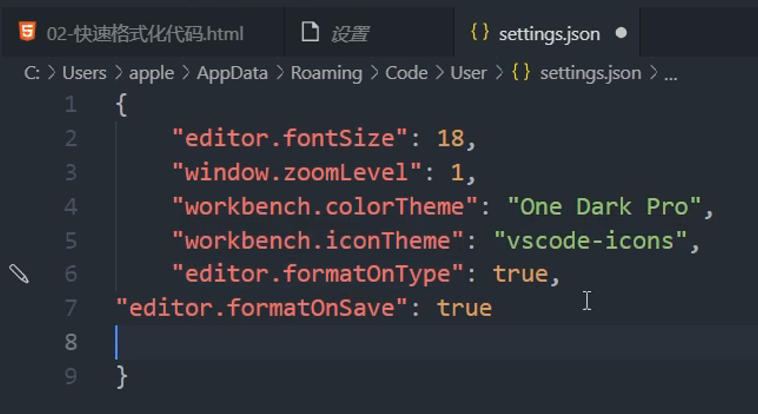Open the Roaming breadcrumb segment
The image size is (758, 414).
(326, 74)
